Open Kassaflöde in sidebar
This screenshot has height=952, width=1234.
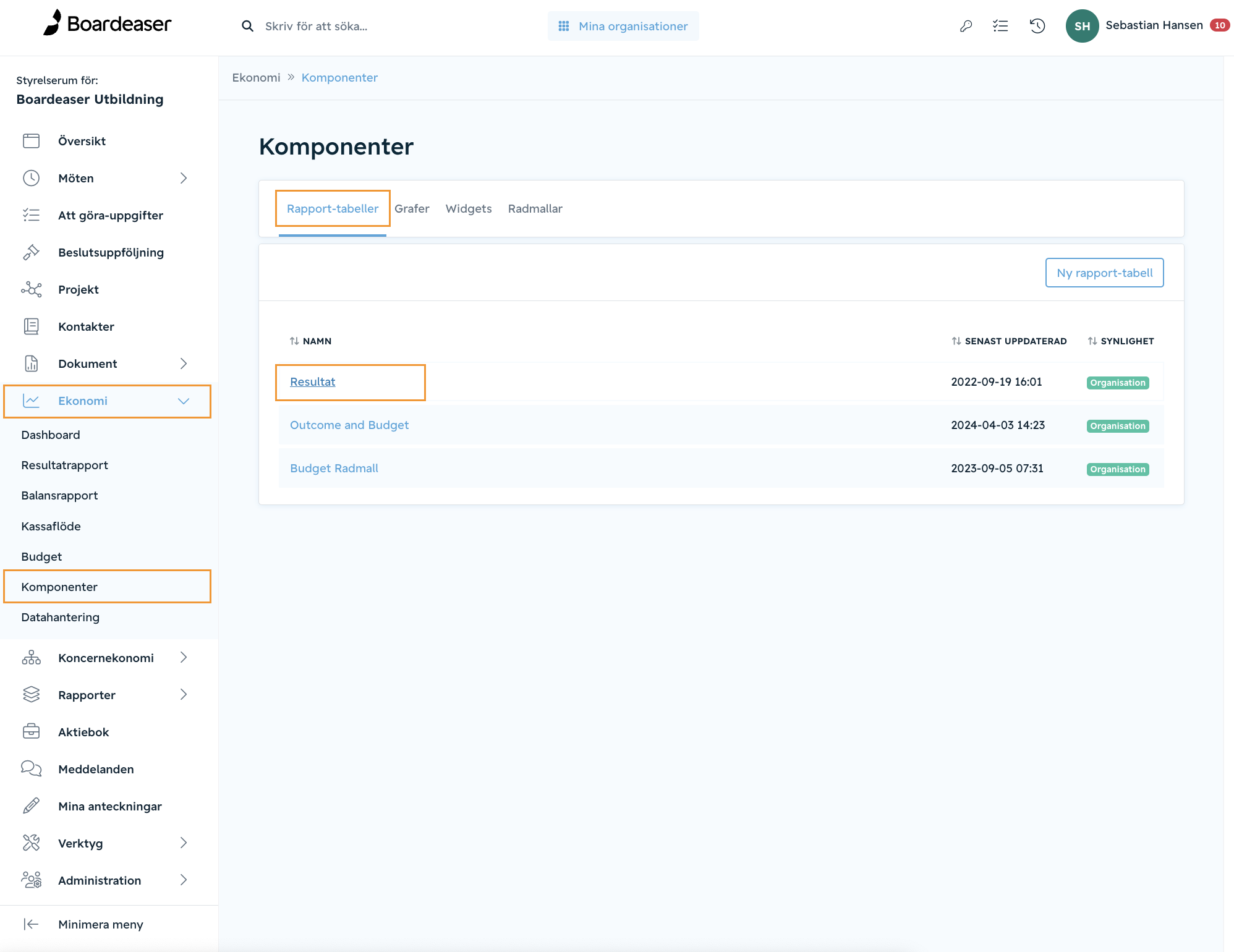click(51, 527)
